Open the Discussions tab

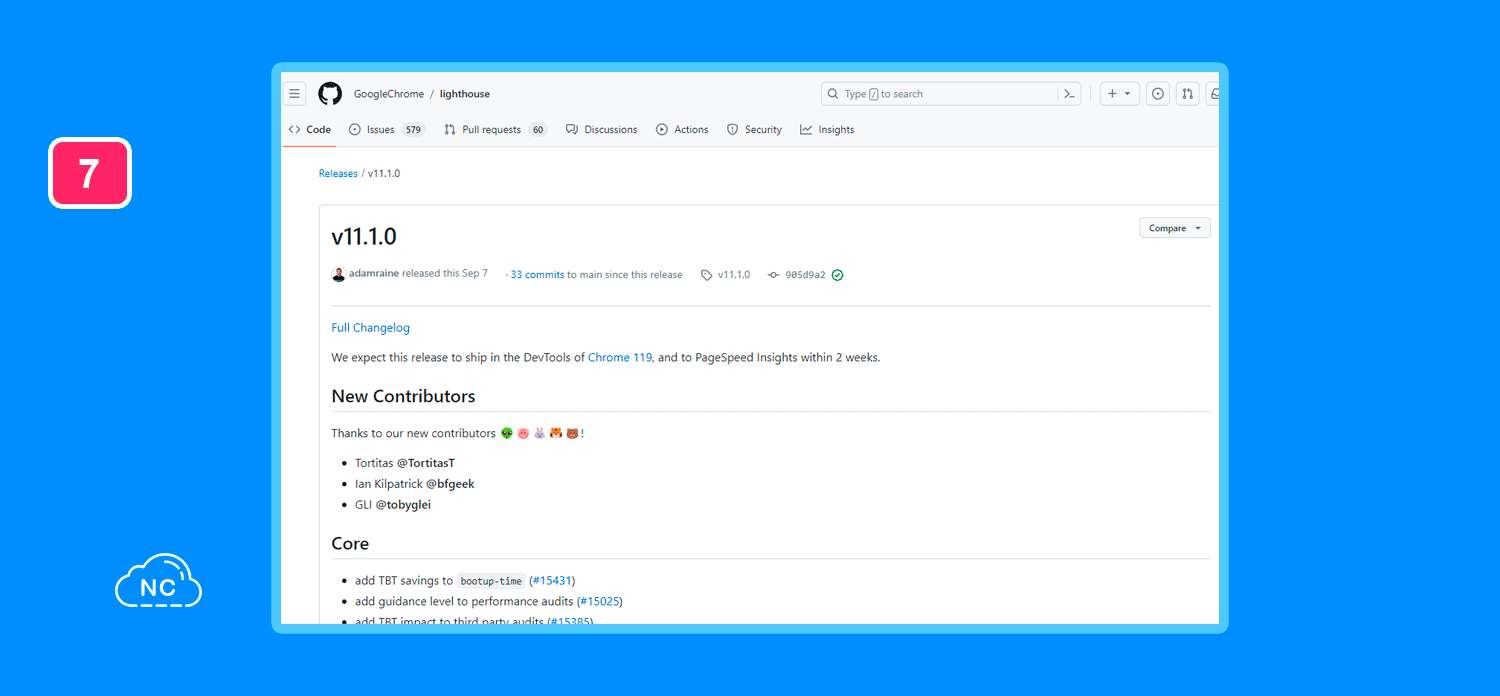[x=601, y=130]
